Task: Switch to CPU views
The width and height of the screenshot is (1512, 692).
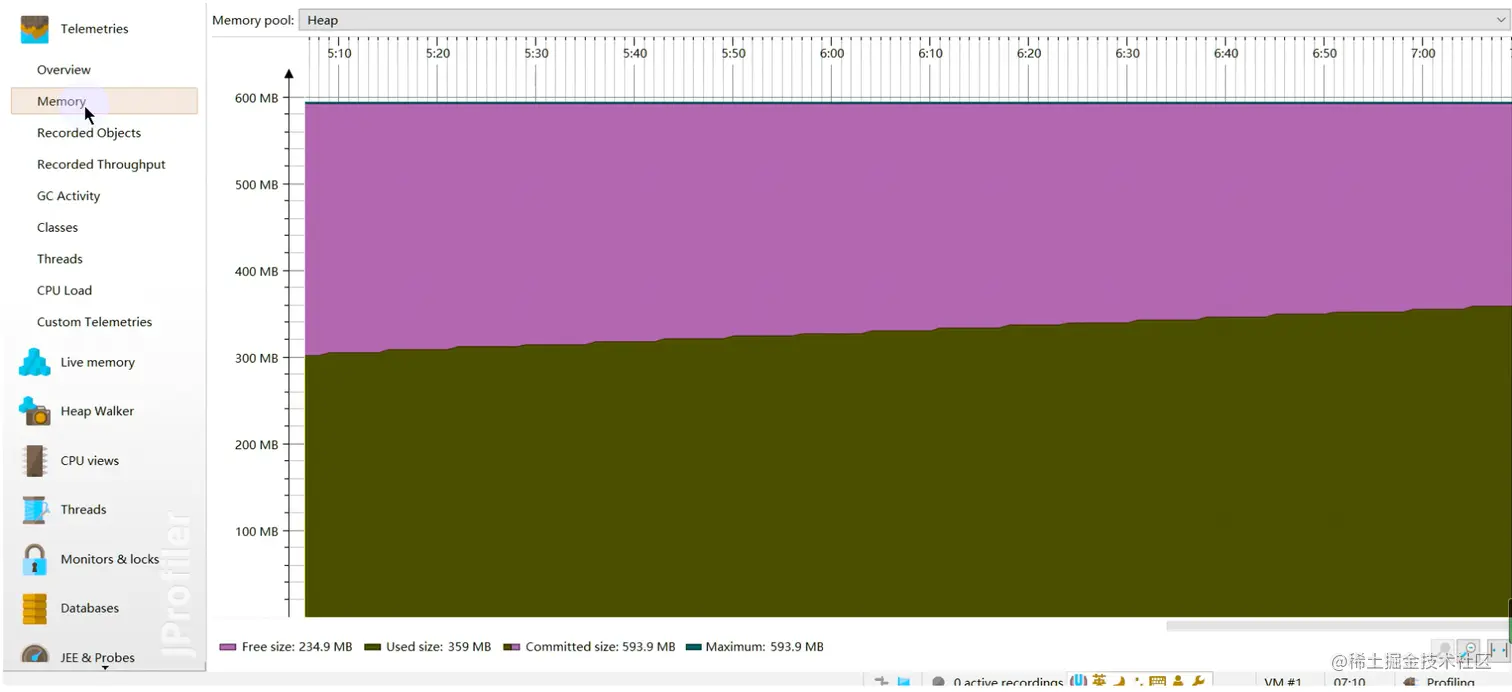Action: tap(89, 460)
